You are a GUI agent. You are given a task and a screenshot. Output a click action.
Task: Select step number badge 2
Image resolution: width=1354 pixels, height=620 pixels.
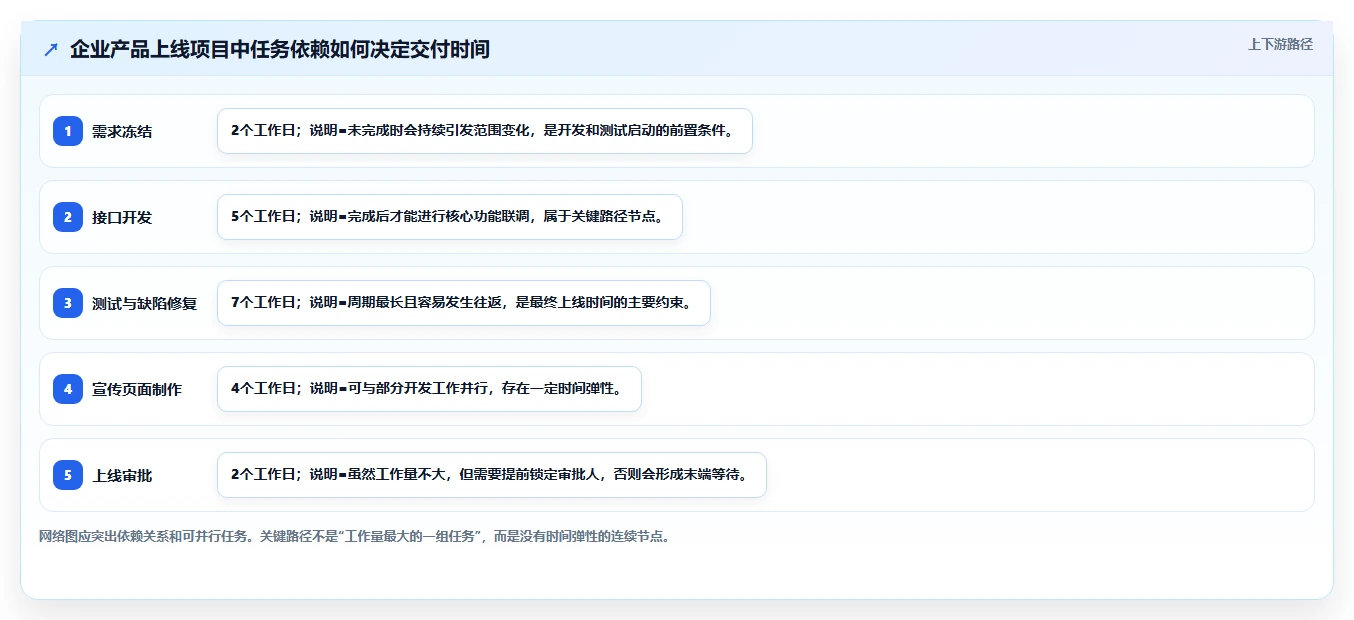point(68,217)
